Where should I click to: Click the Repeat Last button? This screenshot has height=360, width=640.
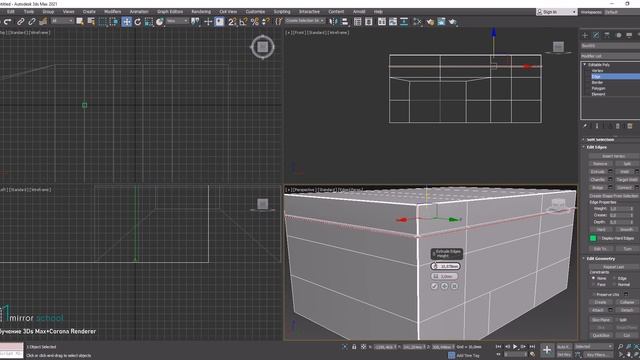(x=613, y=267)
